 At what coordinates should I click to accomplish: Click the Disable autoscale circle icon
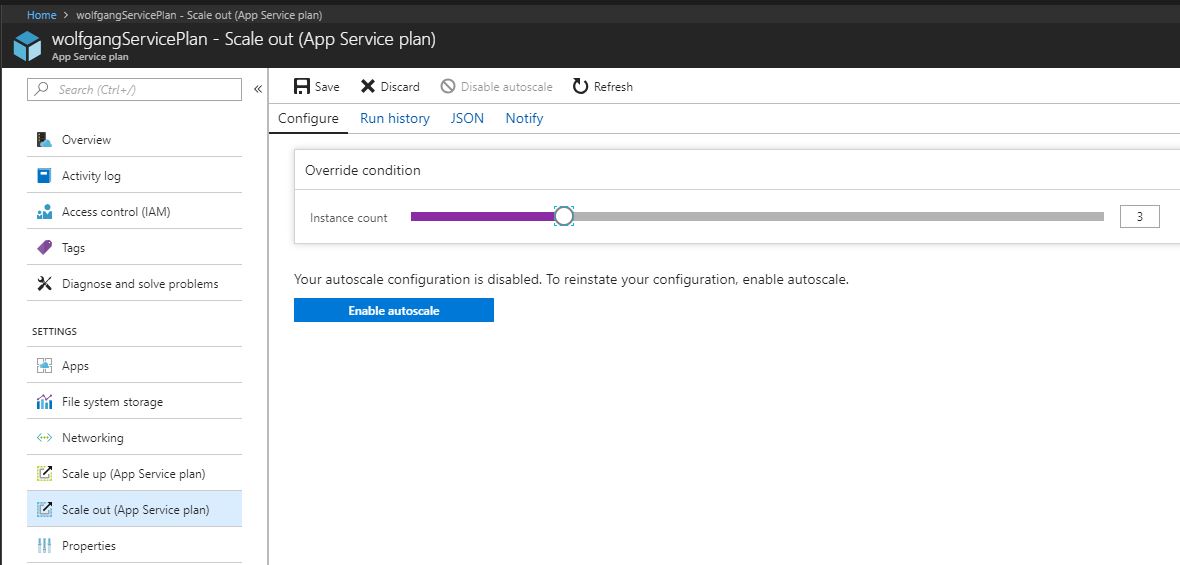448,87
